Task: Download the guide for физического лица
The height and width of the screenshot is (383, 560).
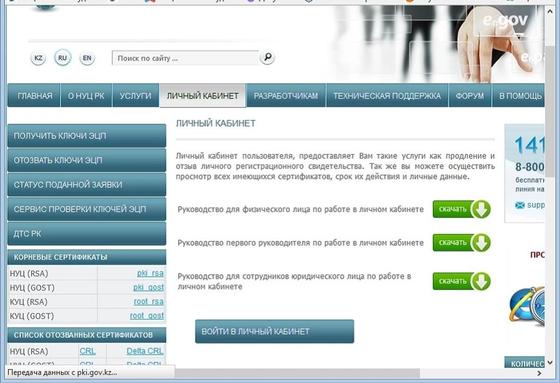Action: 462,209
